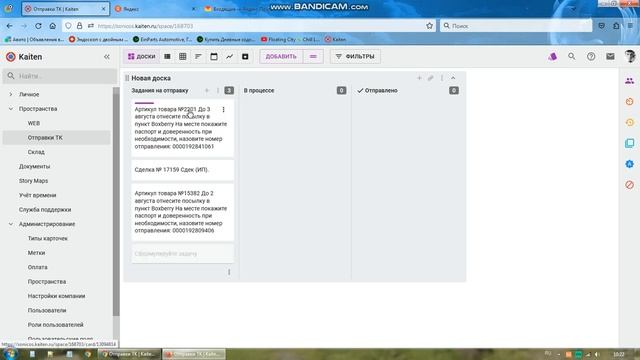Open Служба поддержки in the sidebar
Screen dimensions: 640x360
45,209
